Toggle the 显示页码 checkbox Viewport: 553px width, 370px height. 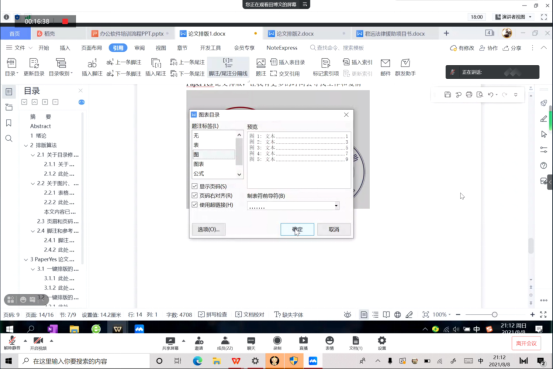[x=195, y=186]
